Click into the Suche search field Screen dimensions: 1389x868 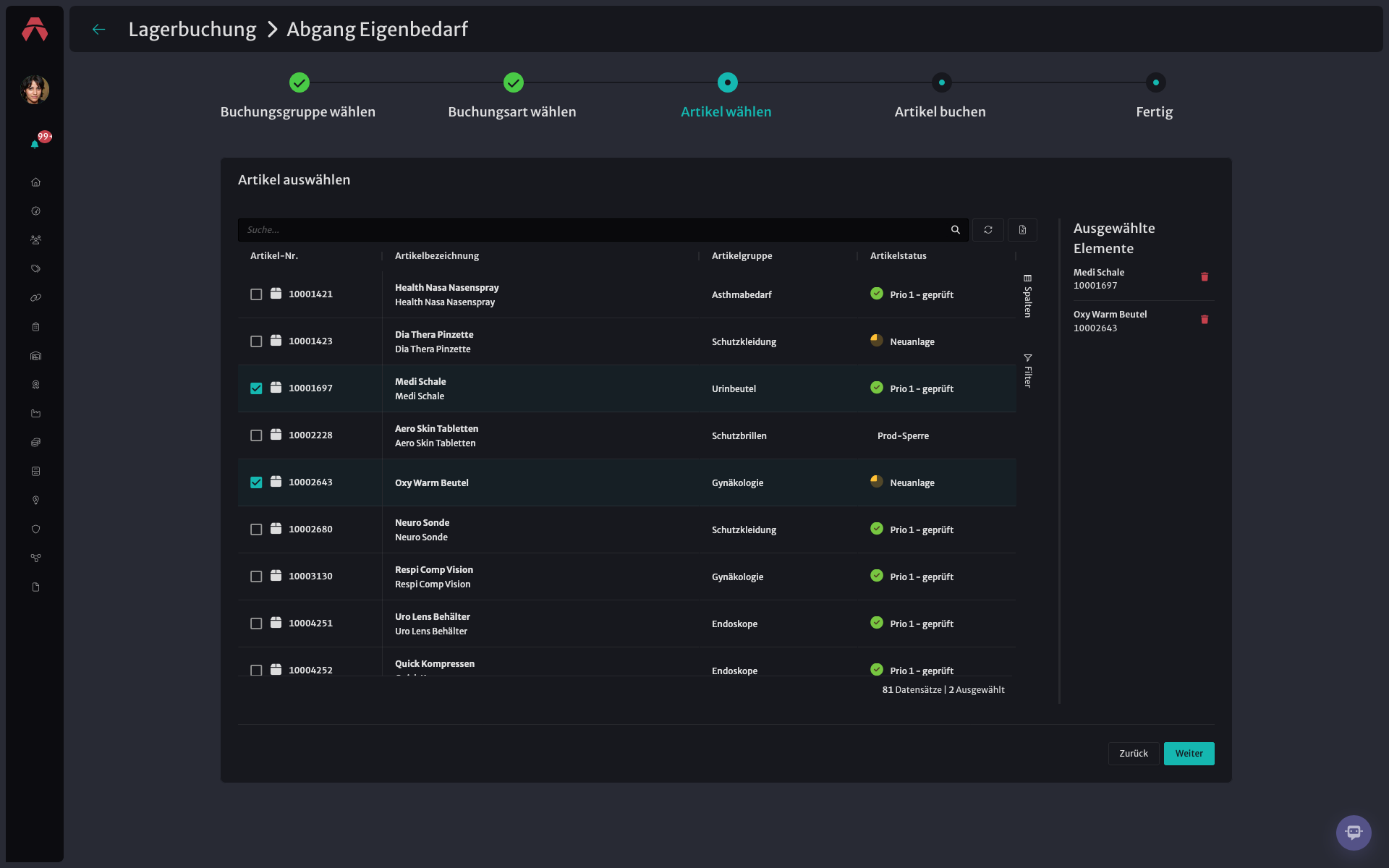593,230
